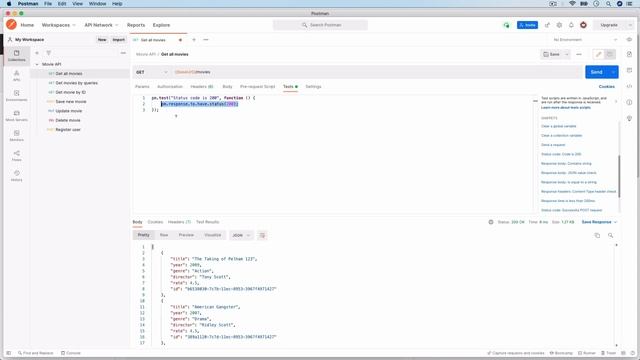This screenshot has width=640, height=360.
Task: Click the Import button
Action: coord(118,40)
